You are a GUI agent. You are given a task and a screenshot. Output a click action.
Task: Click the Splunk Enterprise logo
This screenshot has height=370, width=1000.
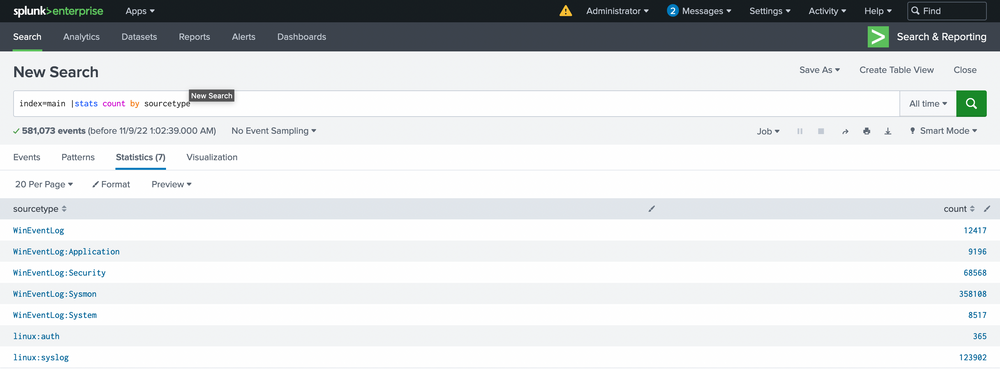(x=58, y=11)
